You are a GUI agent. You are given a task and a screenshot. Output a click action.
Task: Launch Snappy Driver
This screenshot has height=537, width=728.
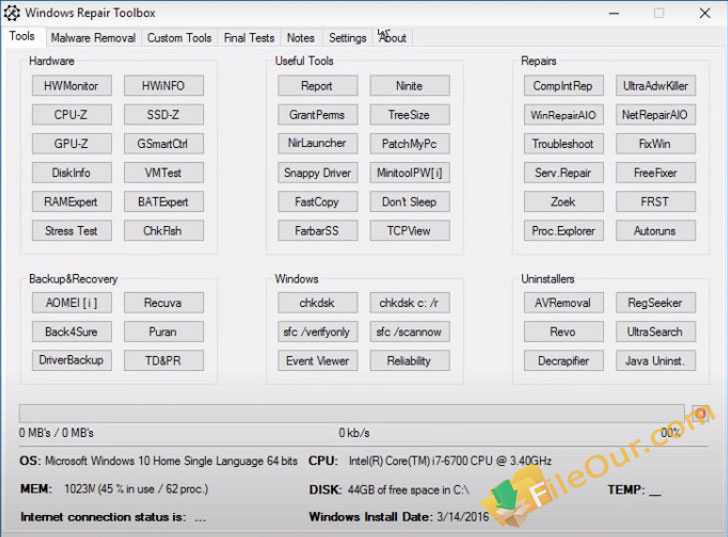pos(318,173)
